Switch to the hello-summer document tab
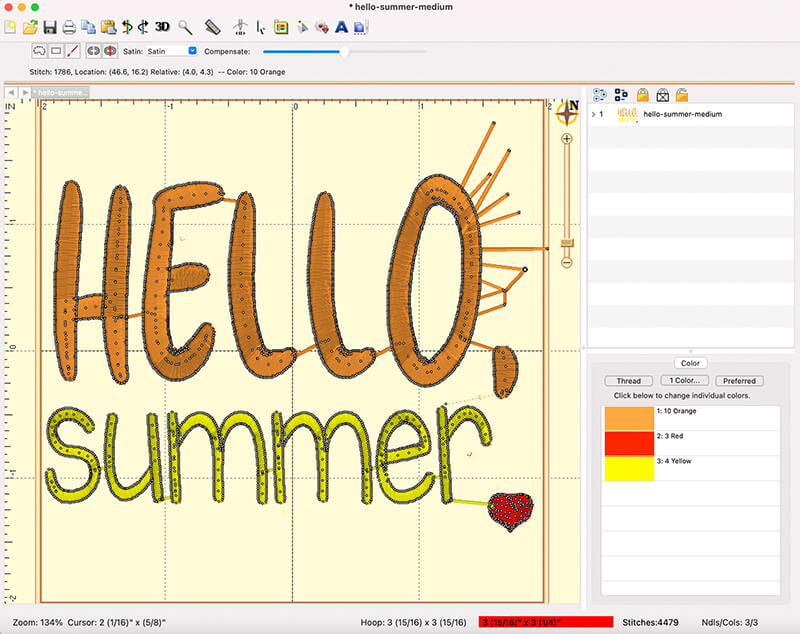Viewport: 800px width, 634px height. click(62, 92)
